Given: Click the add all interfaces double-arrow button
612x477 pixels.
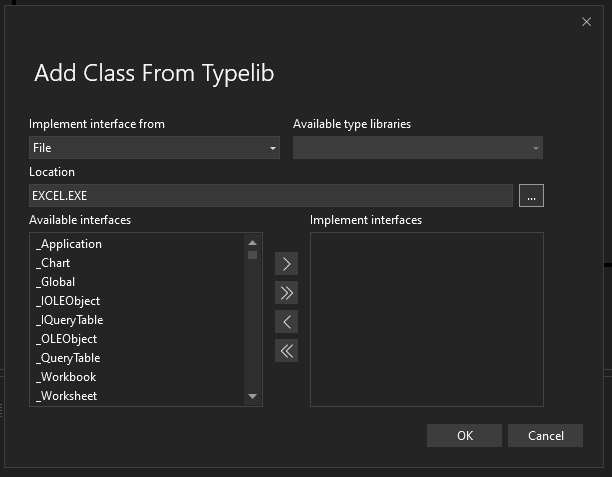Looking at the screenshot, I should coord(286,293).
